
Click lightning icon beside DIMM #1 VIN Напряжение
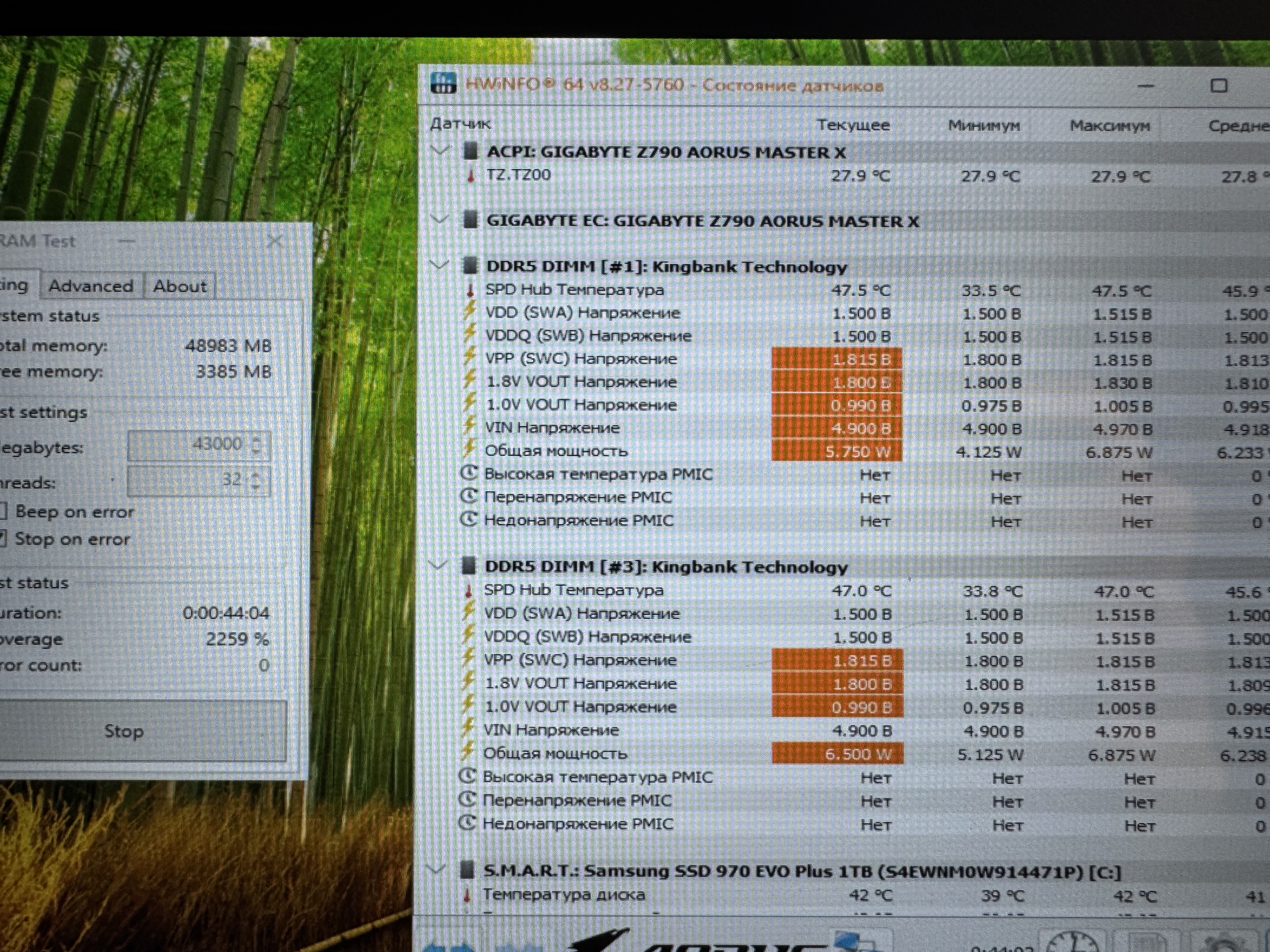tap(470, 426)
